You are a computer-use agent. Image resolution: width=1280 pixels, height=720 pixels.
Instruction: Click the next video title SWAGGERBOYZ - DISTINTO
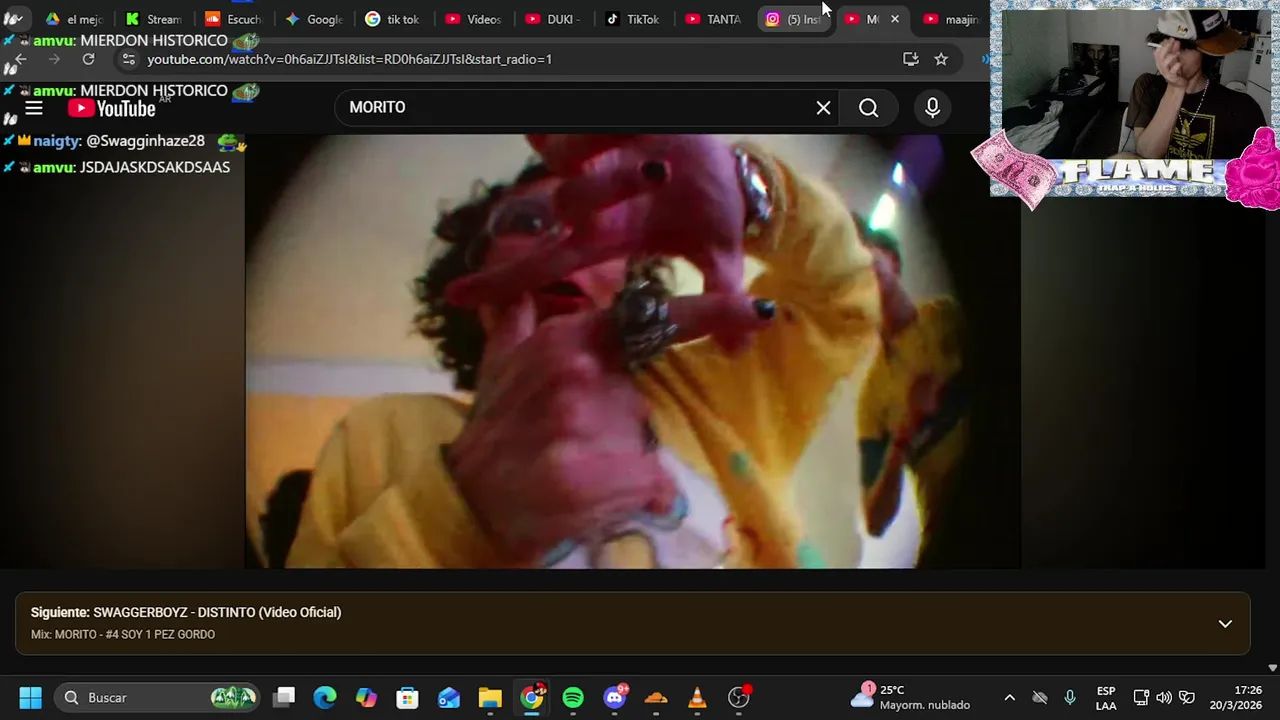pyautogui.click(x=217, y=612)
